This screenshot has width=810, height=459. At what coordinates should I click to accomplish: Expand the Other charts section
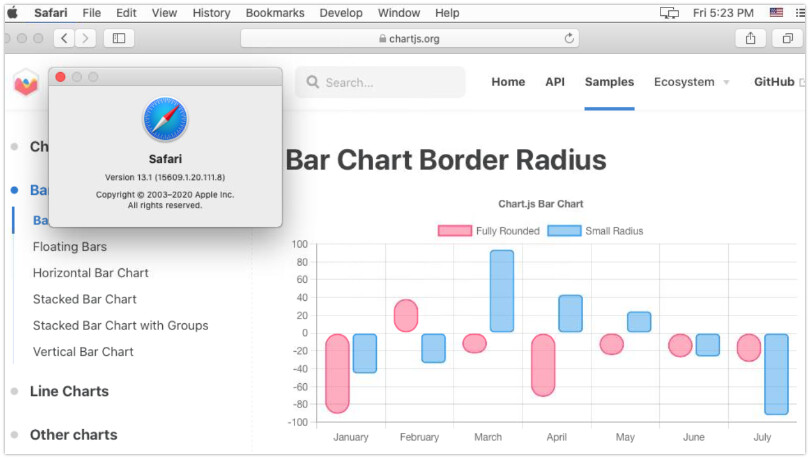click(x=73, y=435)
